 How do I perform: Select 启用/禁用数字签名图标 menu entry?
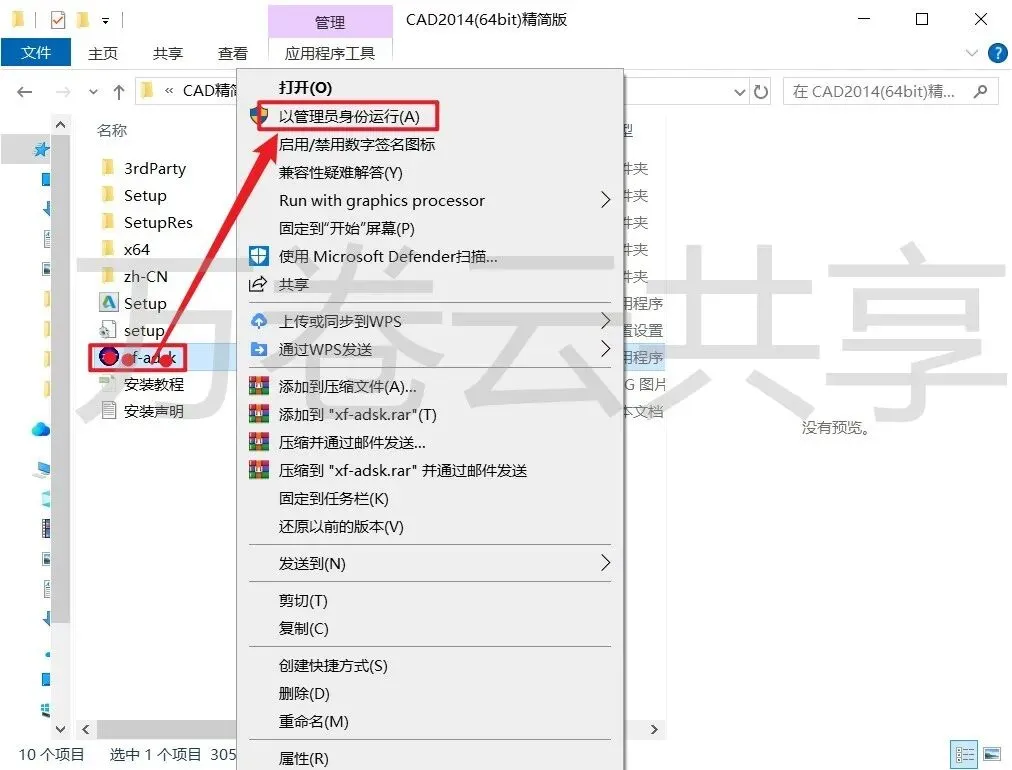[x=356, y=145]
